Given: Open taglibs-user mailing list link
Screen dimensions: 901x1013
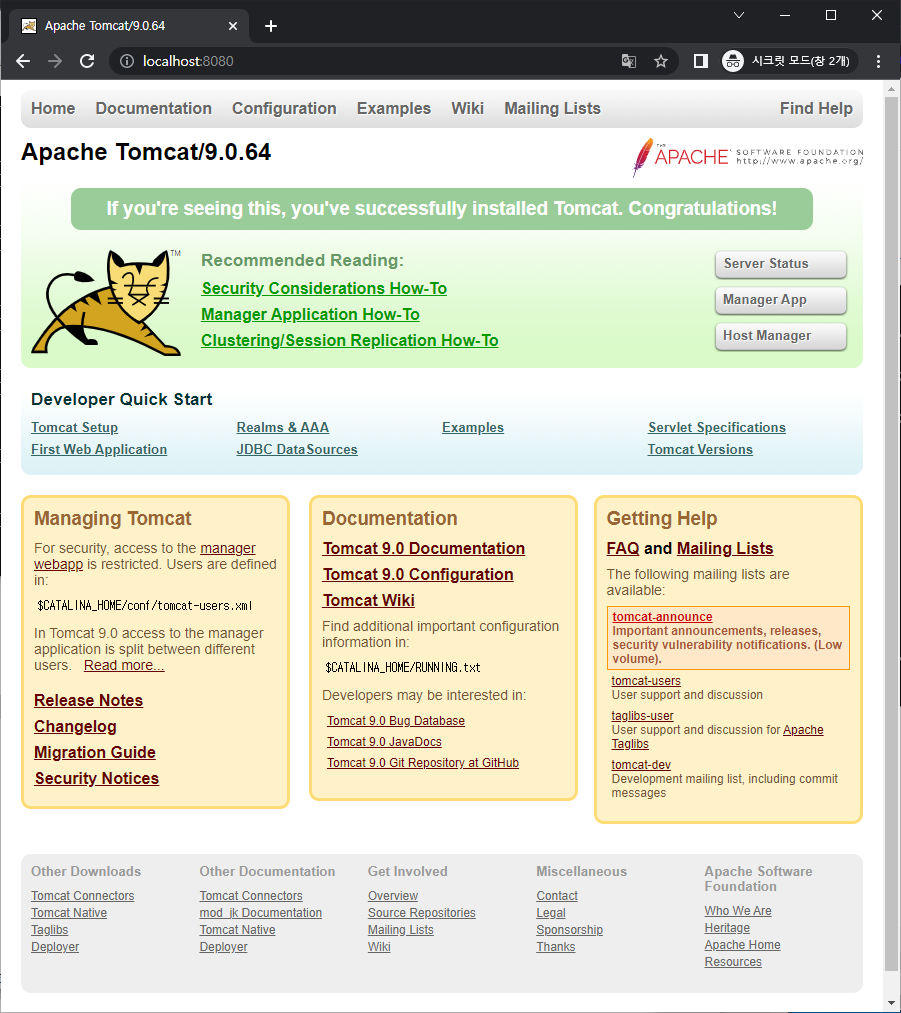Looking at the screenshot, I should (642, 715).
